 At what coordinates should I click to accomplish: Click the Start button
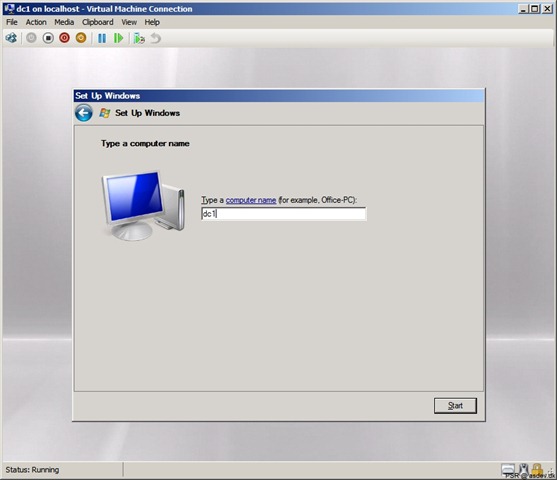455,405
